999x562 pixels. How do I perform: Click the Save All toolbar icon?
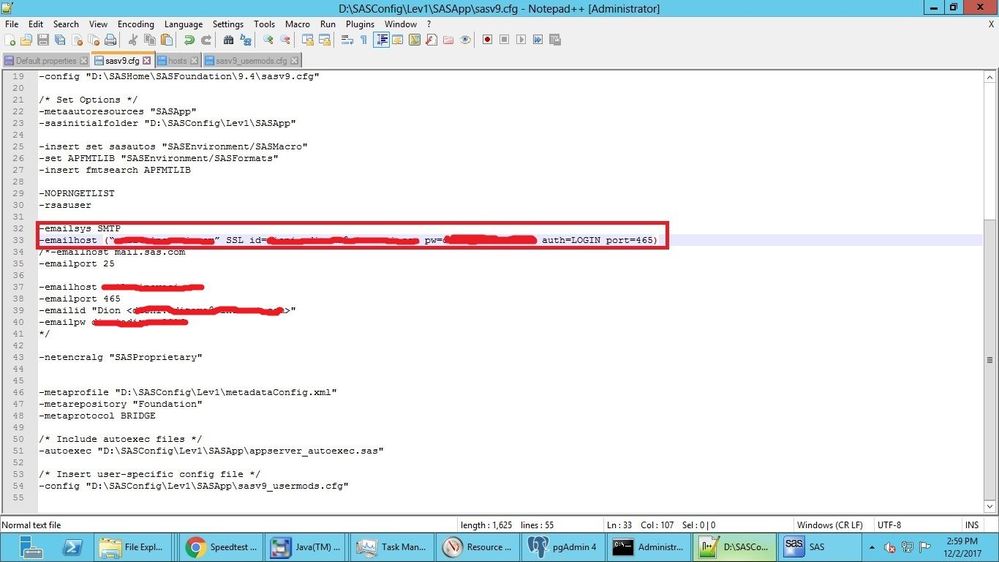click(x=60, y=40)
